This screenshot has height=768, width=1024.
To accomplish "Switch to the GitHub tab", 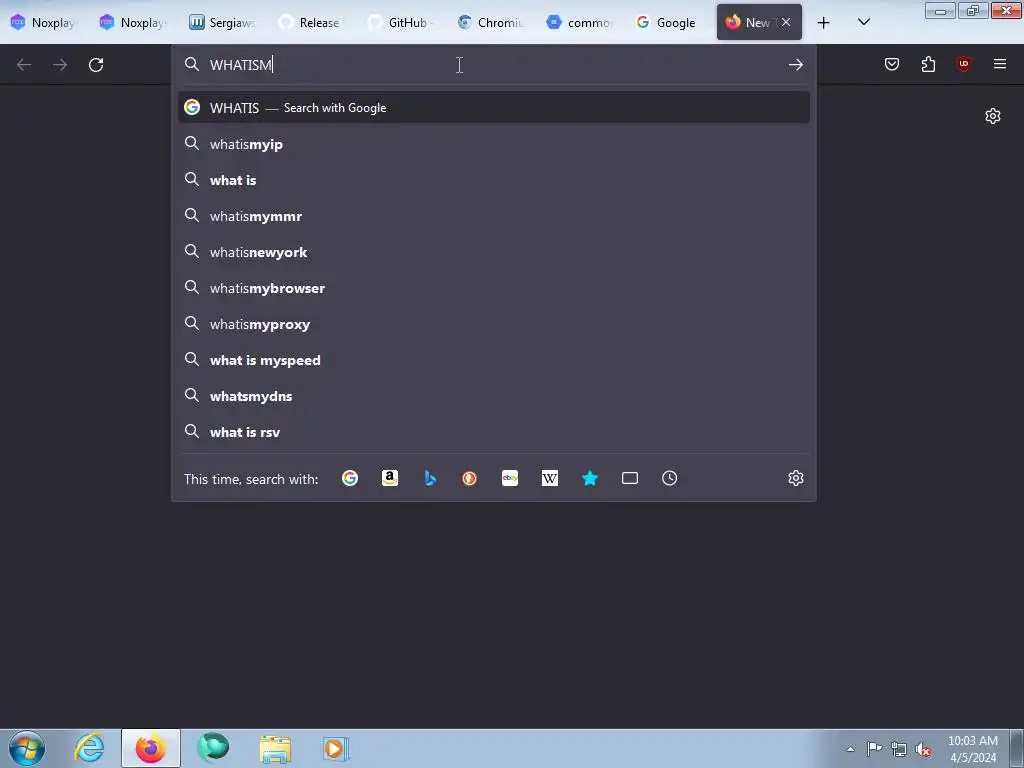I will coord(400,22).
